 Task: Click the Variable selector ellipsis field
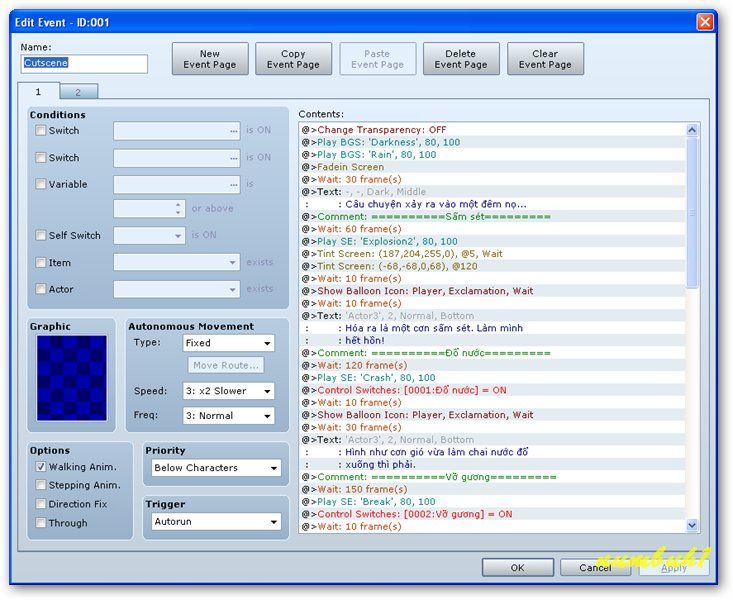[x=177, y=185]
